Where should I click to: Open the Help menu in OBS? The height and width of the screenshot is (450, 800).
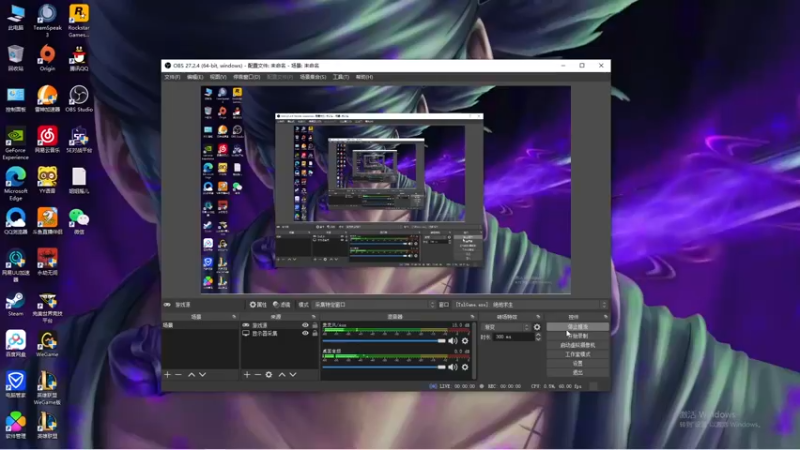[364, 77]
